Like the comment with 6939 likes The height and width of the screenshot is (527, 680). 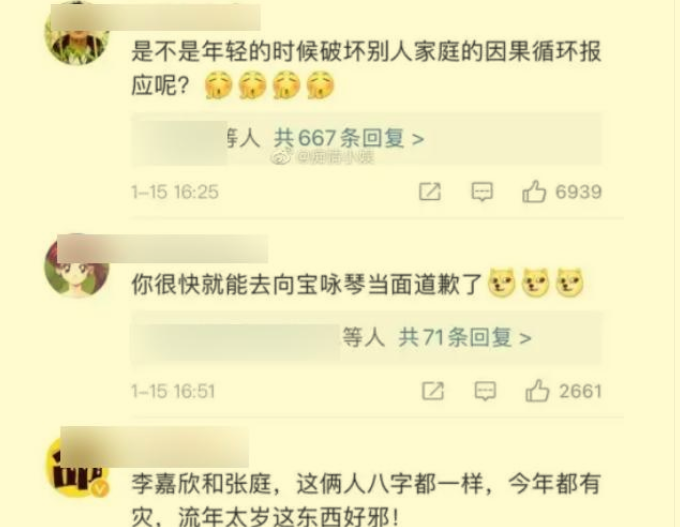coord(534,191)
